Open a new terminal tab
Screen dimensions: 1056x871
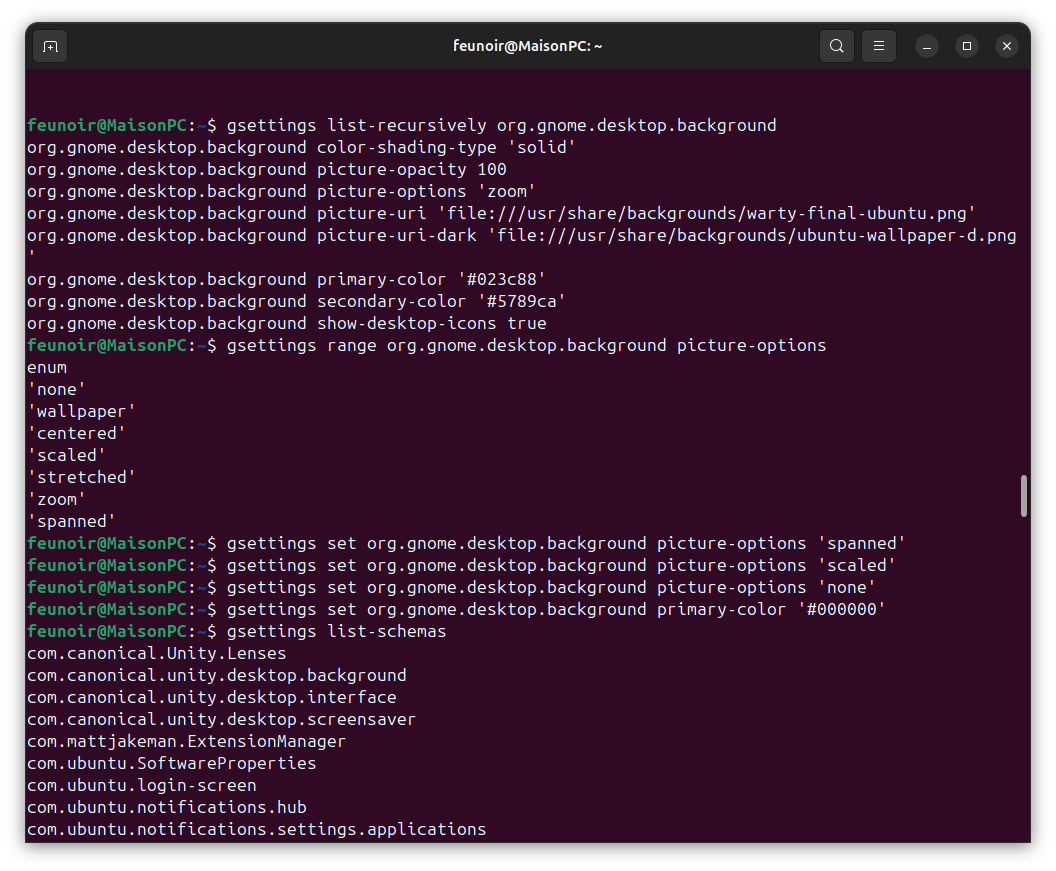click(x=50, y=46)
